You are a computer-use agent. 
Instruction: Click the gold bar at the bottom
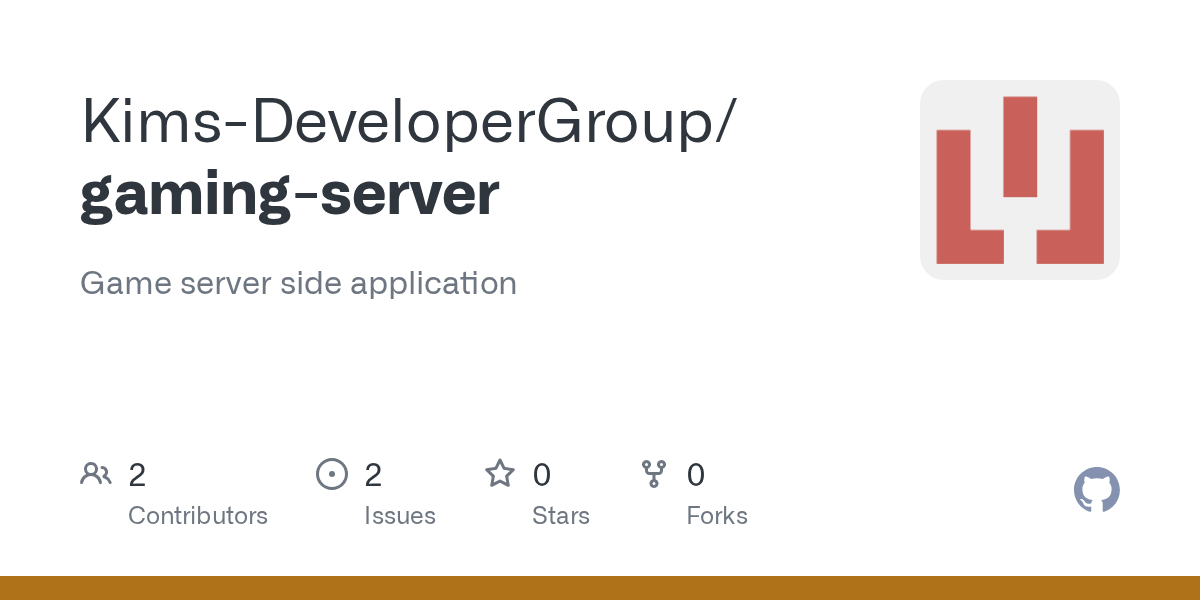pos(600,588)
